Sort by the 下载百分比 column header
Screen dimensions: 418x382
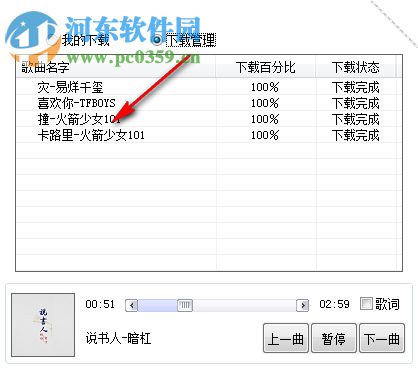coord(266,67)
